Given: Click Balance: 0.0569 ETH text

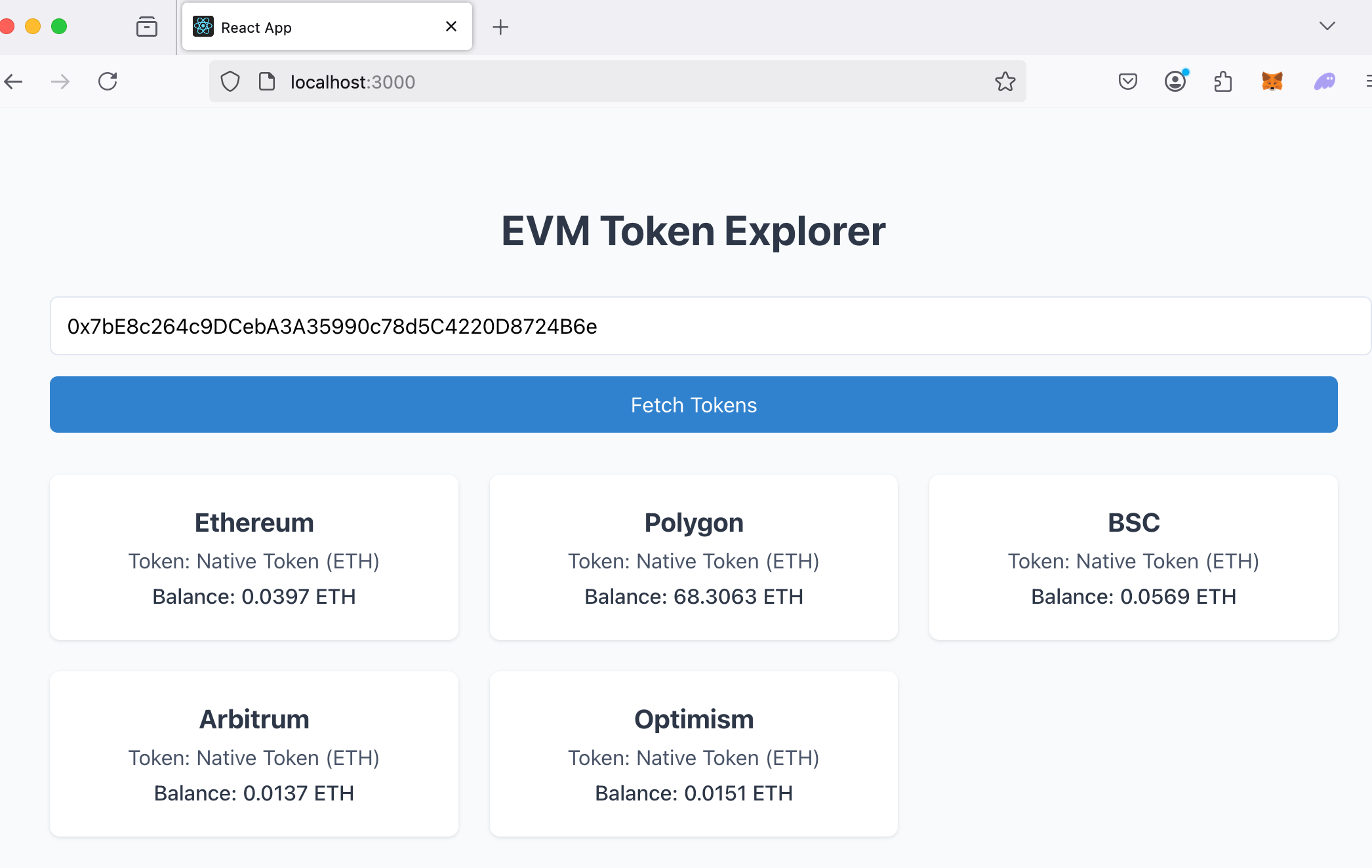Looking at the screenshot, I should pos(1134,597).
